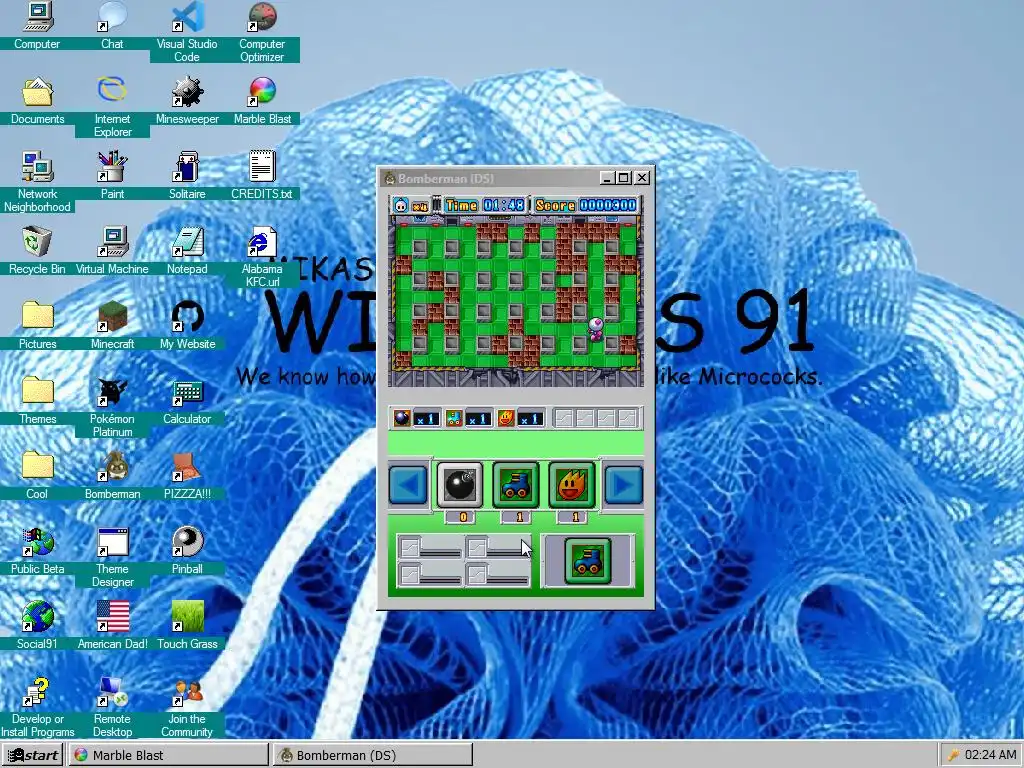Click Bomberman lives icon in game header
1024x768 pixels.
coord(401,206)
